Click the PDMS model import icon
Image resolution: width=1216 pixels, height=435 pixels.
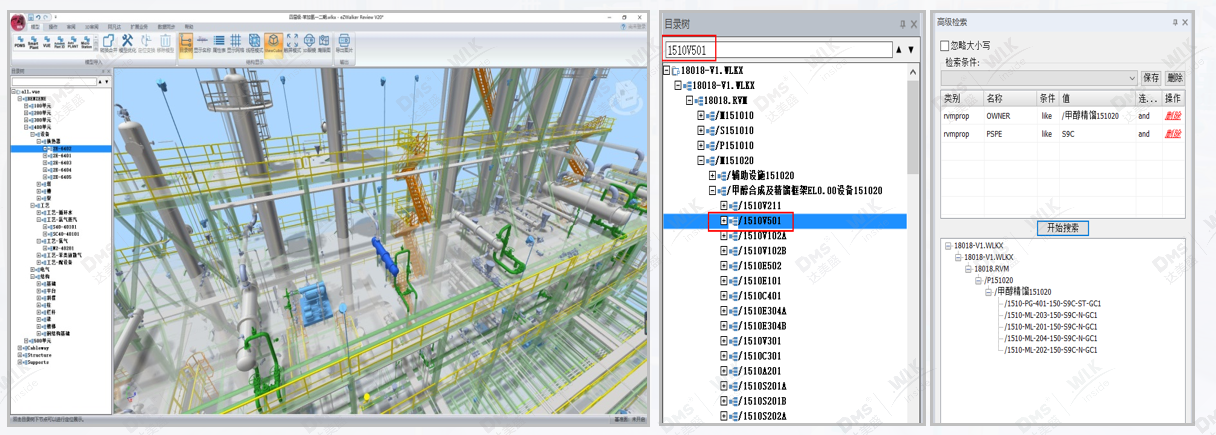[20, 41]
